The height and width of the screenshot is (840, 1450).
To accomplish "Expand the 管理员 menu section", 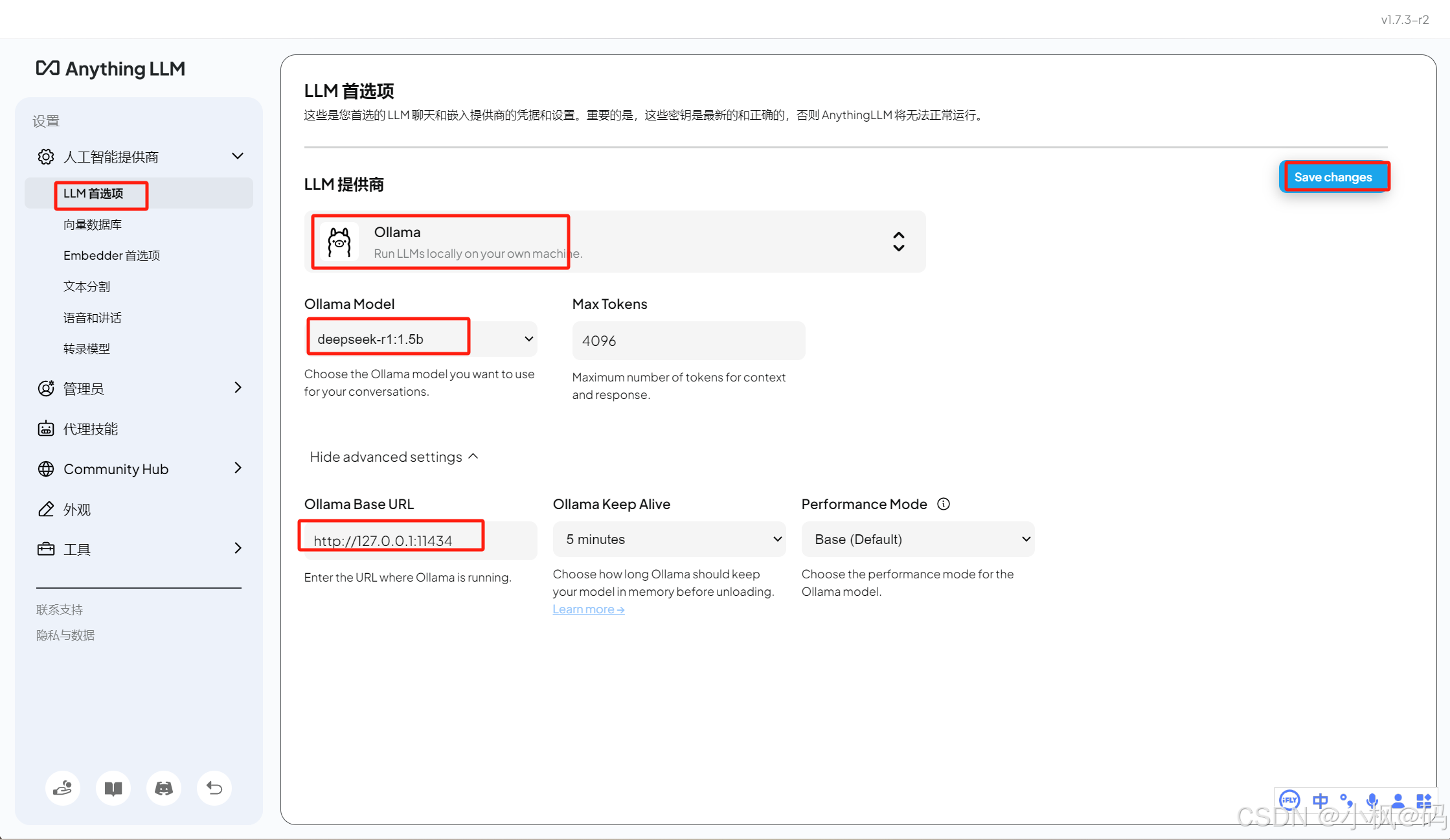I will pyautogui.click(x=238, y=387).
